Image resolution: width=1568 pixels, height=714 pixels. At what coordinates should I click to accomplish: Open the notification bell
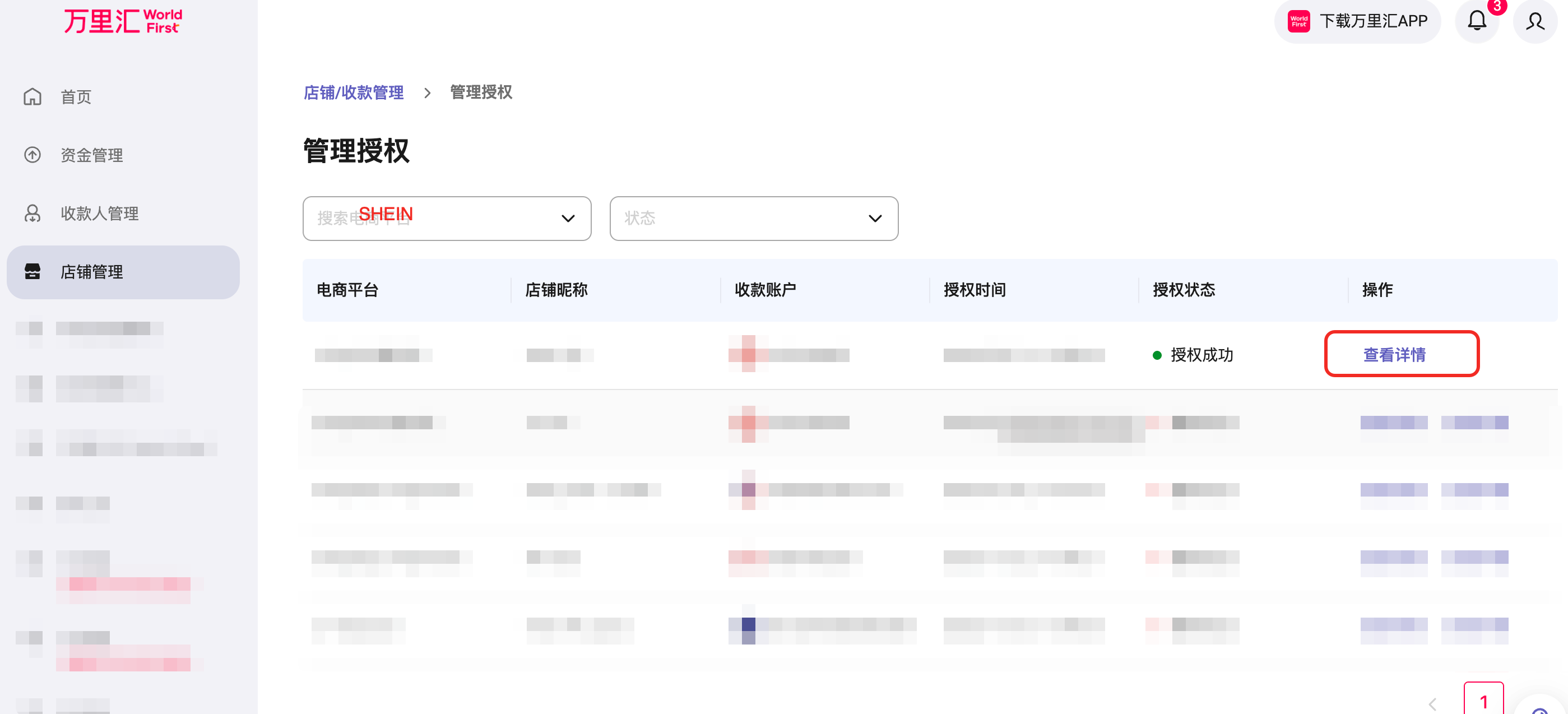(1477, 21)
